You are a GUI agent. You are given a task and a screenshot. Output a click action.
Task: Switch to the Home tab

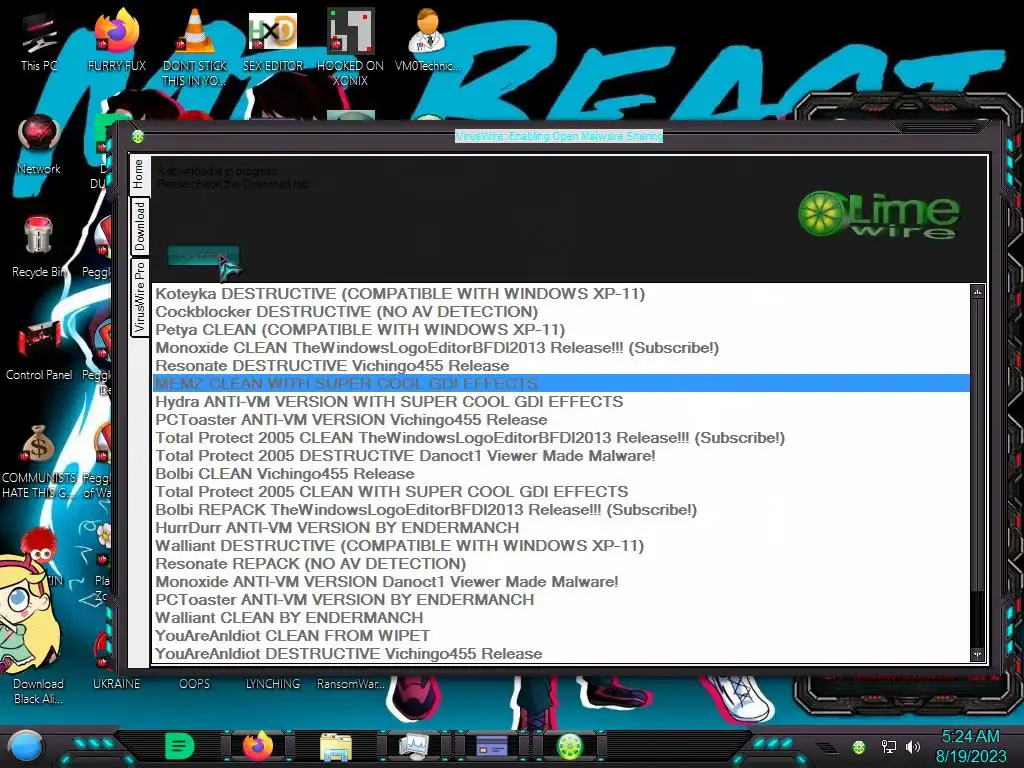click(139, 174)
